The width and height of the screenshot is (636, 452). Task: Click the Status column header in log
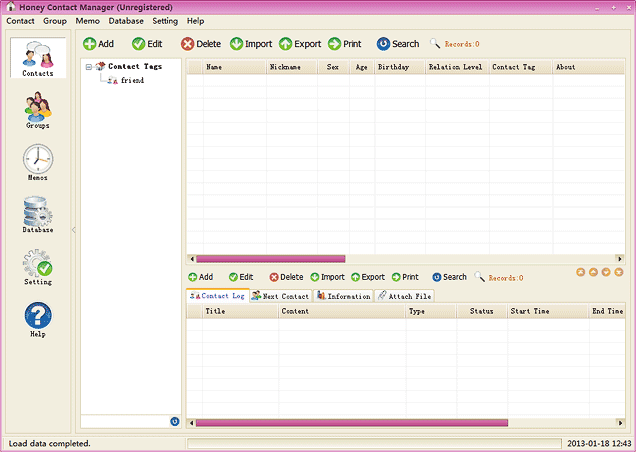point(482,311)
